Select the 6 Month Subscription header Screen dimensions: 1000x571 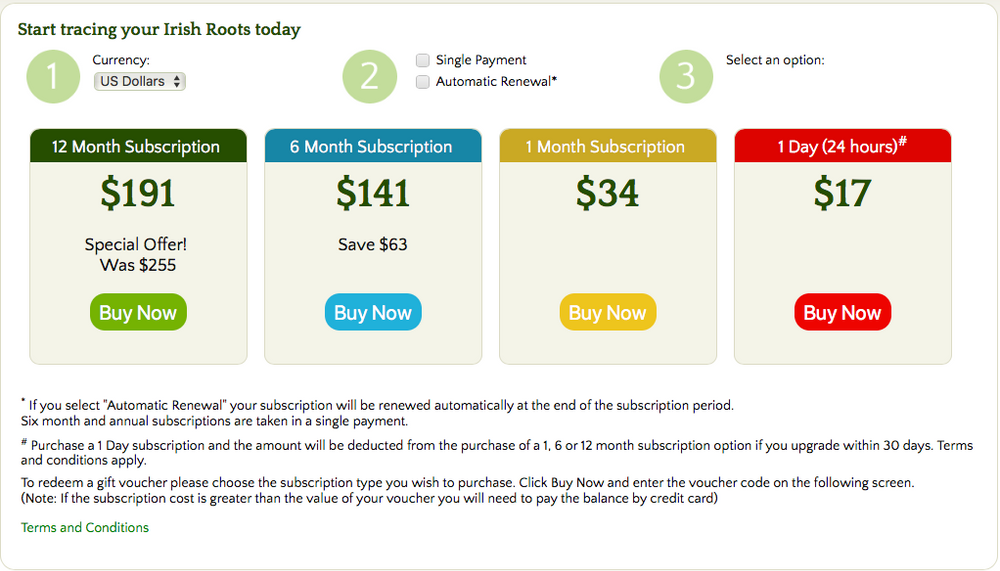372,146
